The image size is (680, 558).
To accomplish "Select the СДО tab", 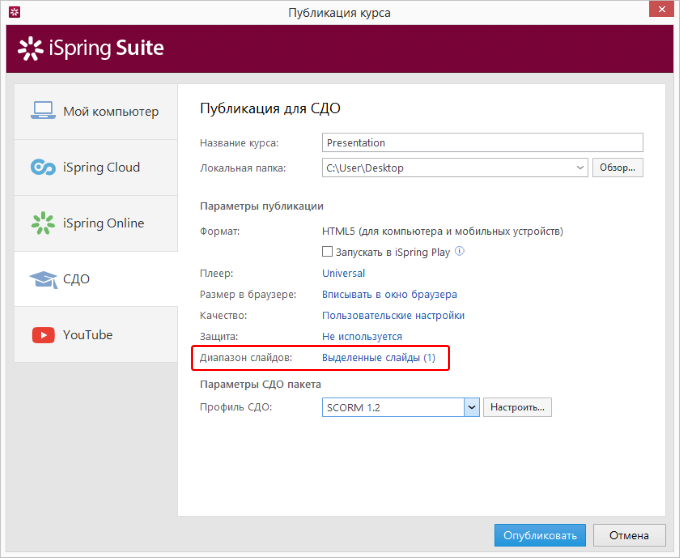I will pyautogui.click(x=96, y=279).
